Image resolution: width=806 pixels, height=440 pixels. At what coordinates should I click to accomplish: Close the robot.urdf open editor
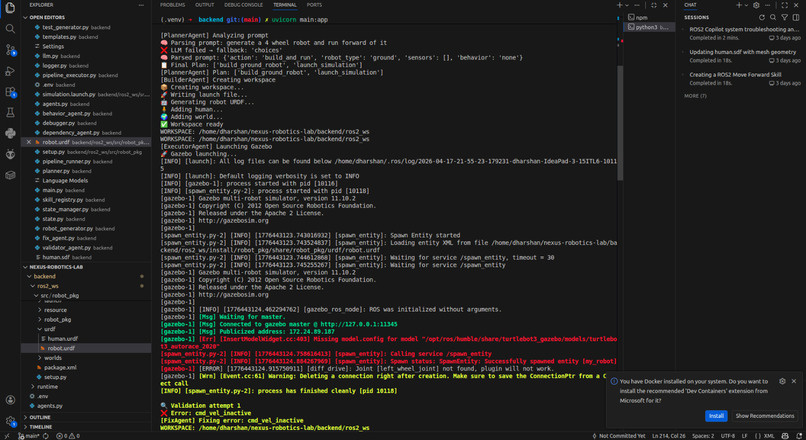(x=29, y=142)
